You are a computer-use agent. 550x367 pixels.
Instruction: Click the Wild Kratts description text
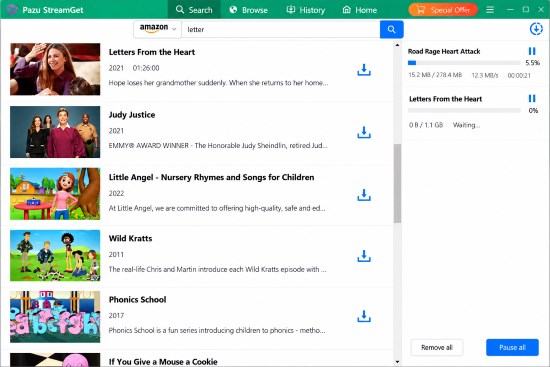click(x=217, y=269)
